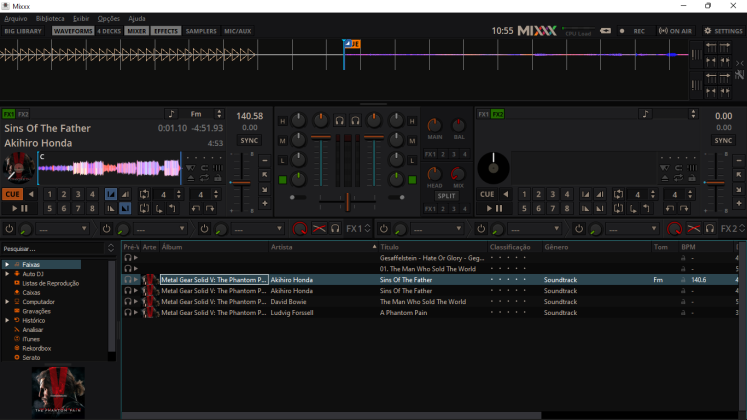
Task: Toggle WAVEFORMS view
Action: (73, 31)
